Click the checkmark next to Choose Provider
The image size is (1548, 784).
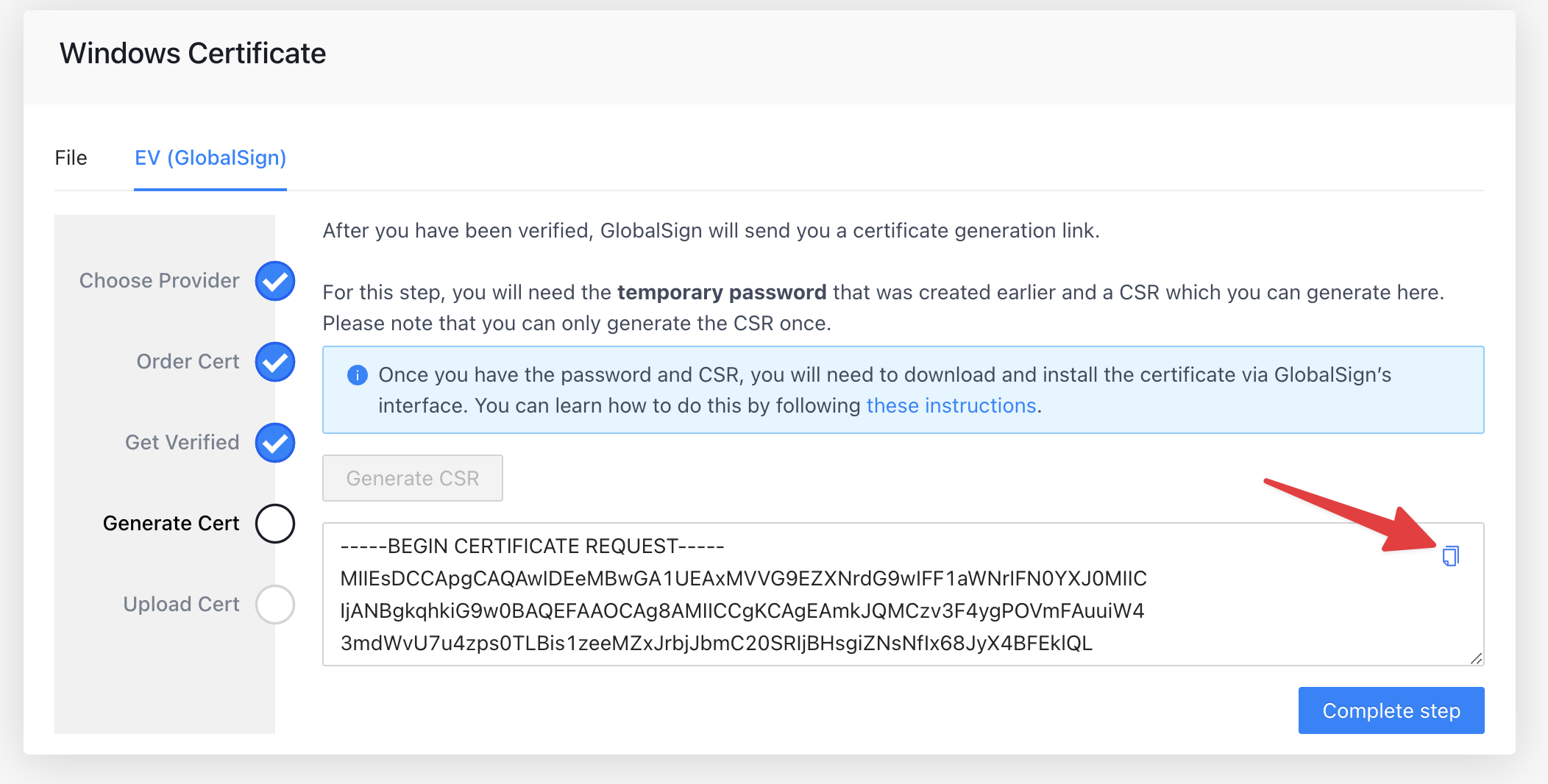274,280
